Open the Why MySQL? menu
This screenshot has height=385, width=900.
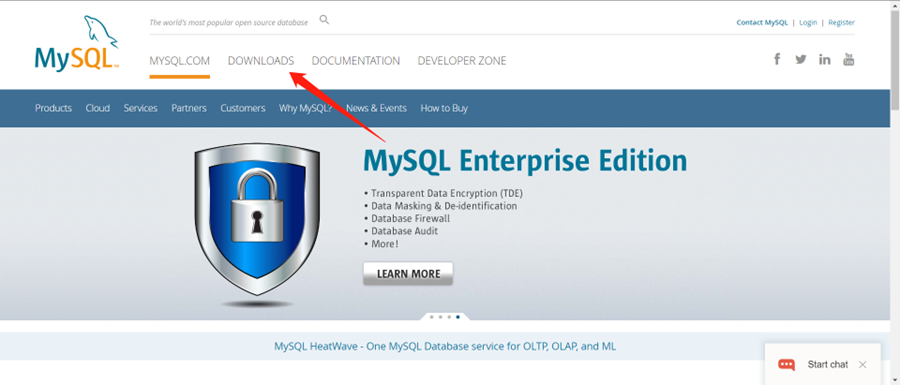(305, 108)
